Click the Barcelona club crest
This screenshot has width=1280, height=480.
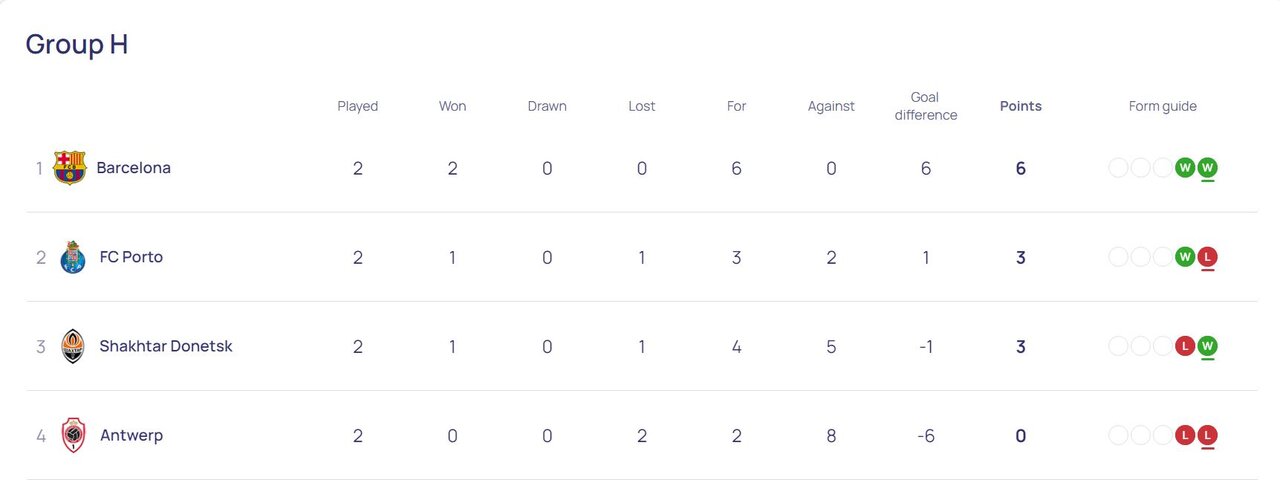pos(69,168)
